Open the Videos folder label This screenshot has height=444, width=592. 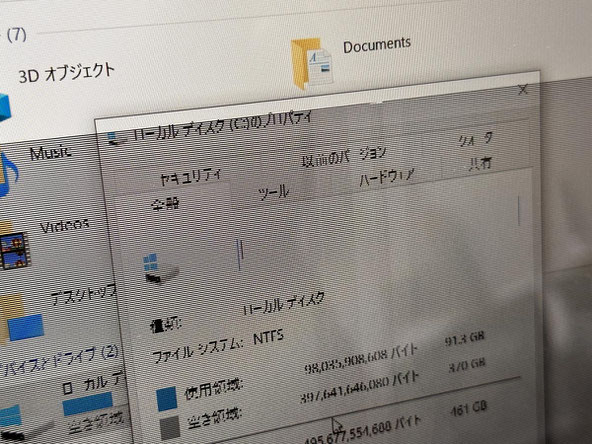(x=65, y=225)
